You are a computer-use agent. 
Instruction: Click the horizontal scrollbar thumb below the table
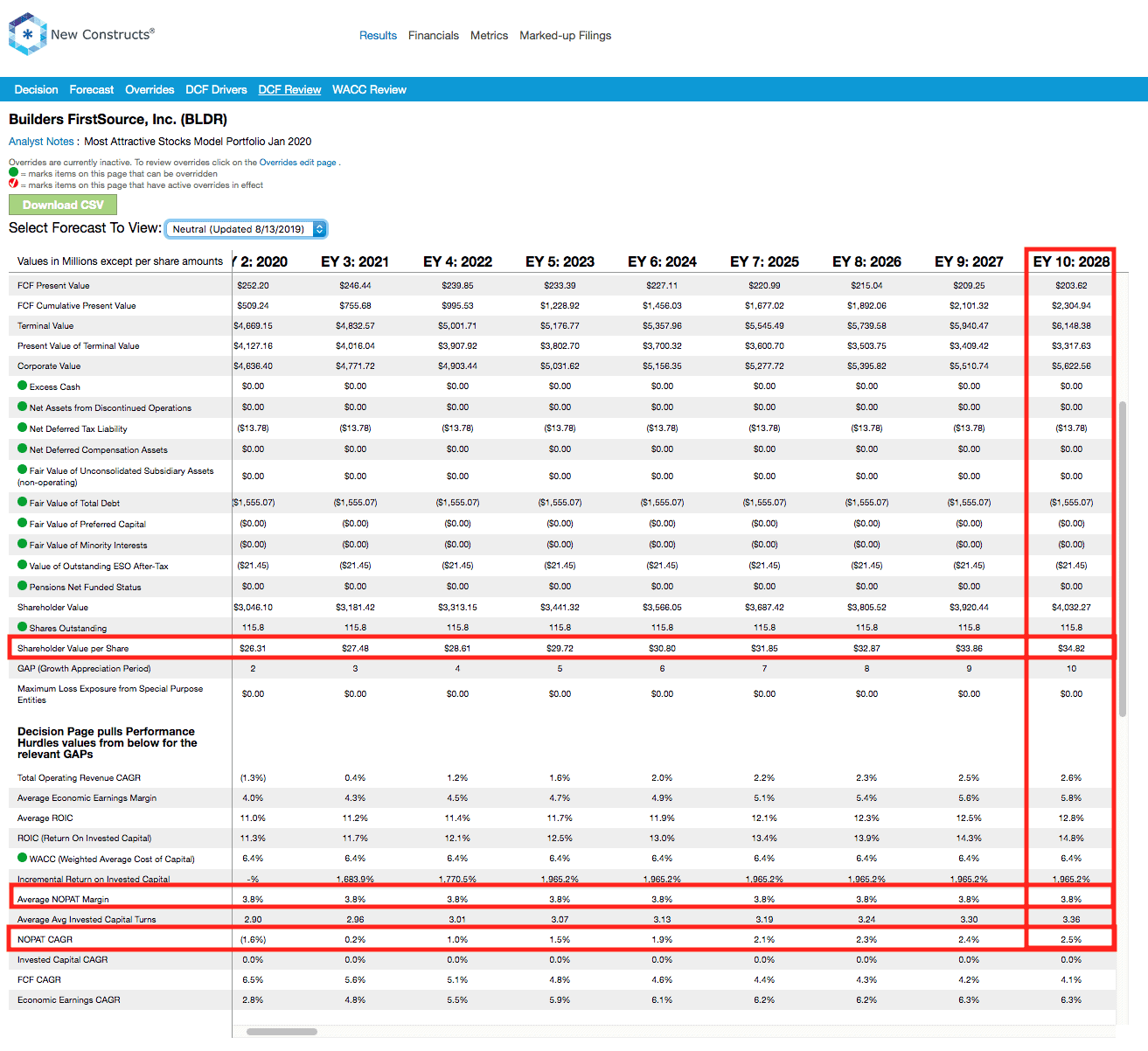[x=282, y=1032]
